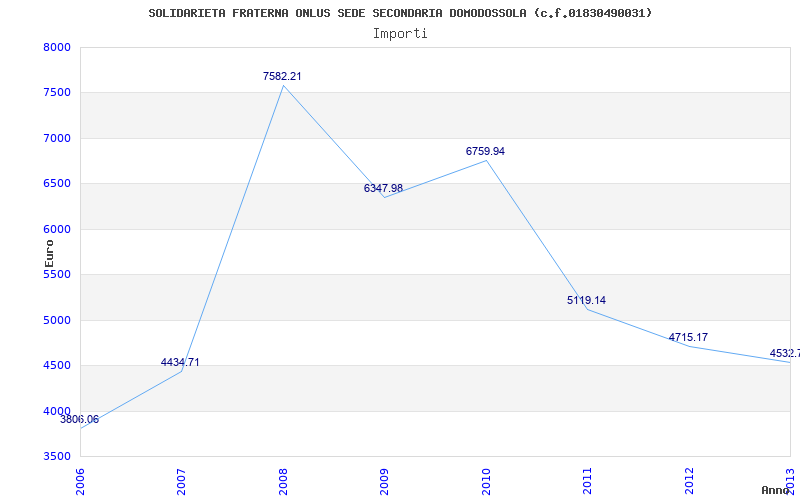The height and width of the screenshot is (500, 800).
Task: Click the Euro axis title
Action: click(49, 254)
